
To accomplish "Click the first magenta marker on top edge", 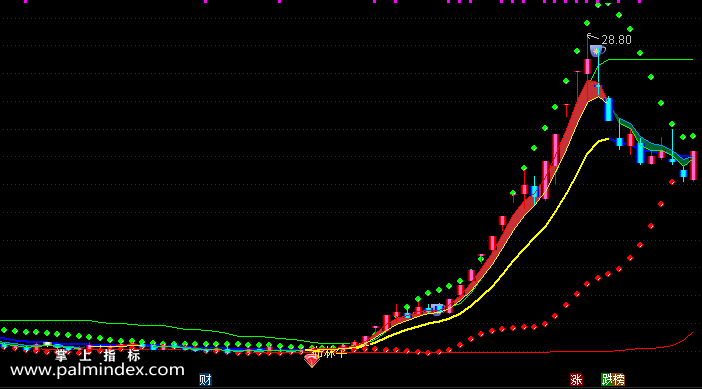I will 26,1.
